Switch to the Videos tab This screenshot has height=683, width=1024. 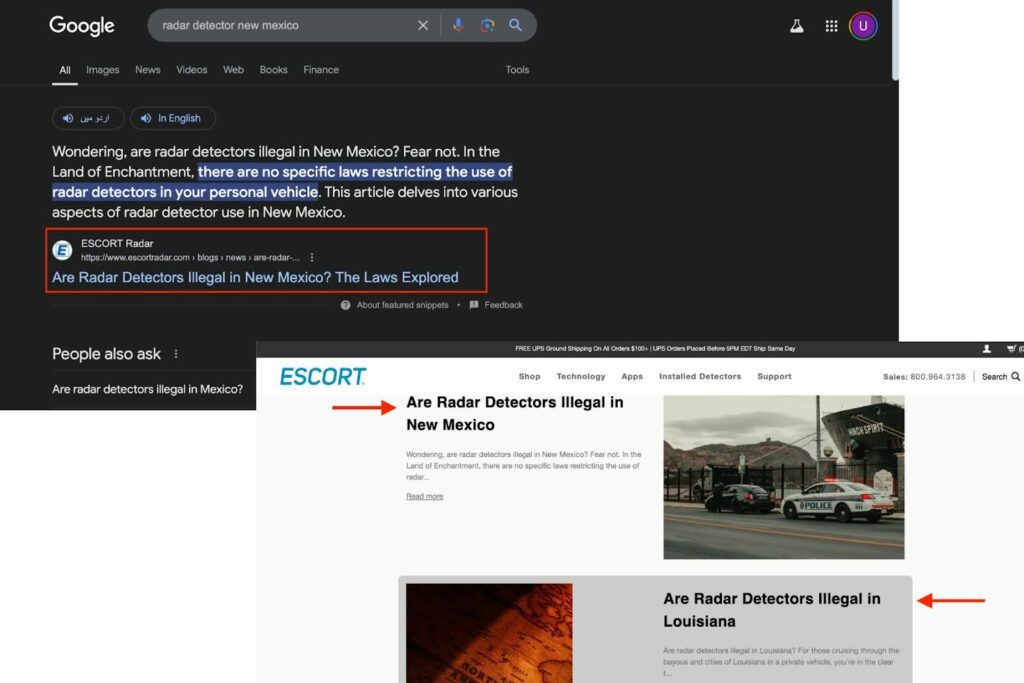coord(191,70)
